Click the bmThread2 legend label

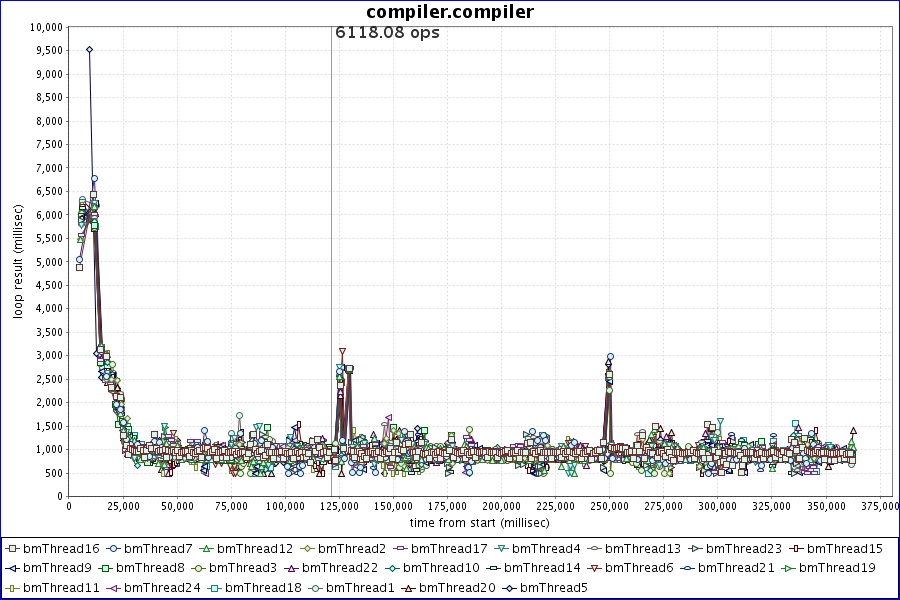coord(352,549)
